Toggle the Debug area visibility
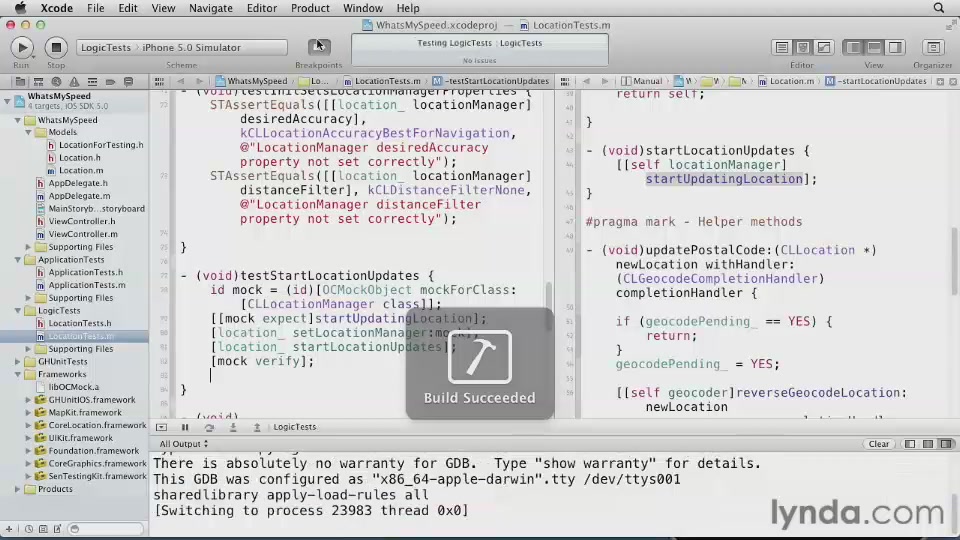 874,47
